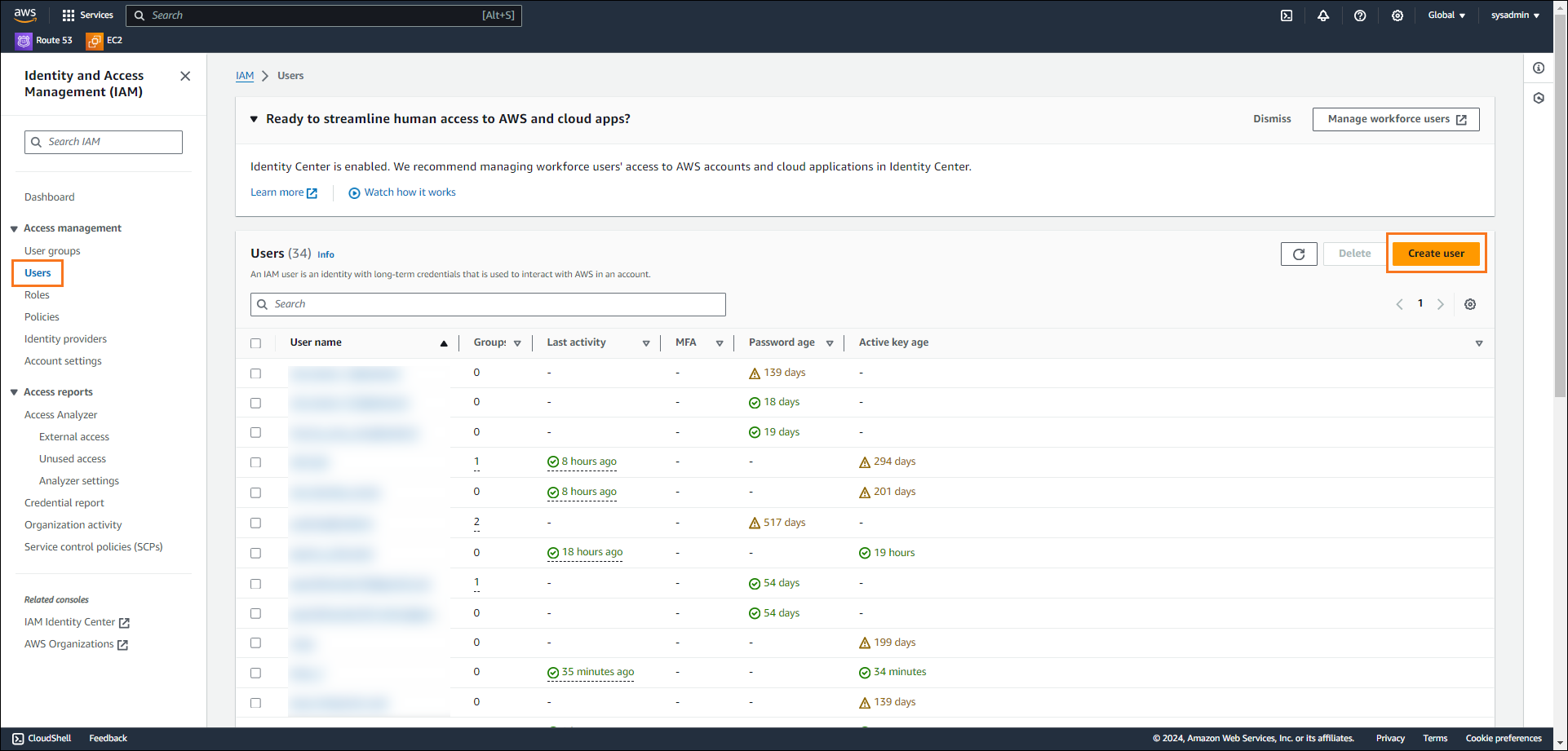This screenshot has height=751, width=1568.
Task: Dismiss the Identity Center banner
Action: [x=1272, y=119]
